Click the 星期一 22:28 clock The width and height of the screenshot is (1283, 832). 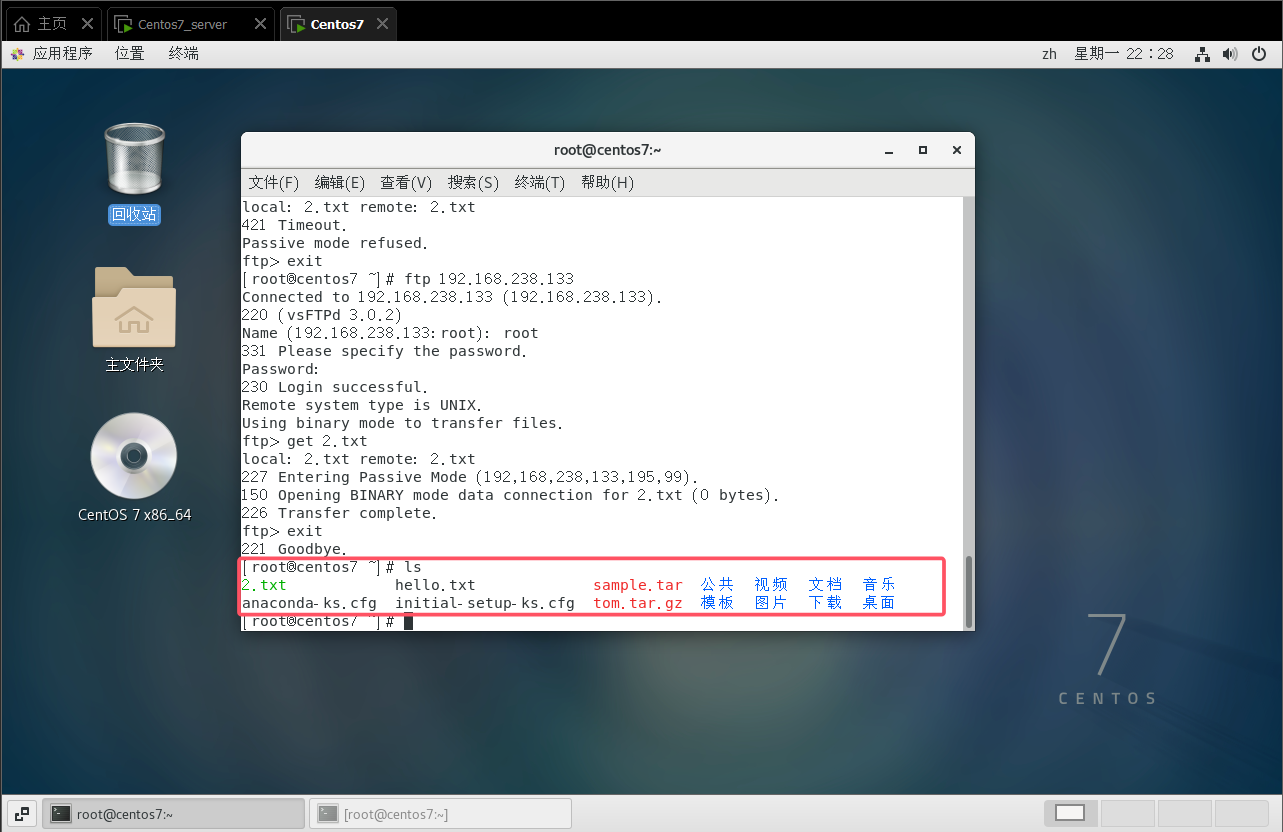click(1123, 54)
